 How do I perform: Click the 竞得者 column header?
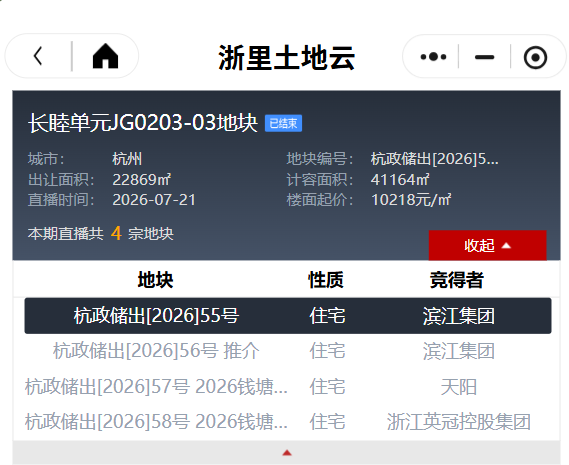pos(457,280)
